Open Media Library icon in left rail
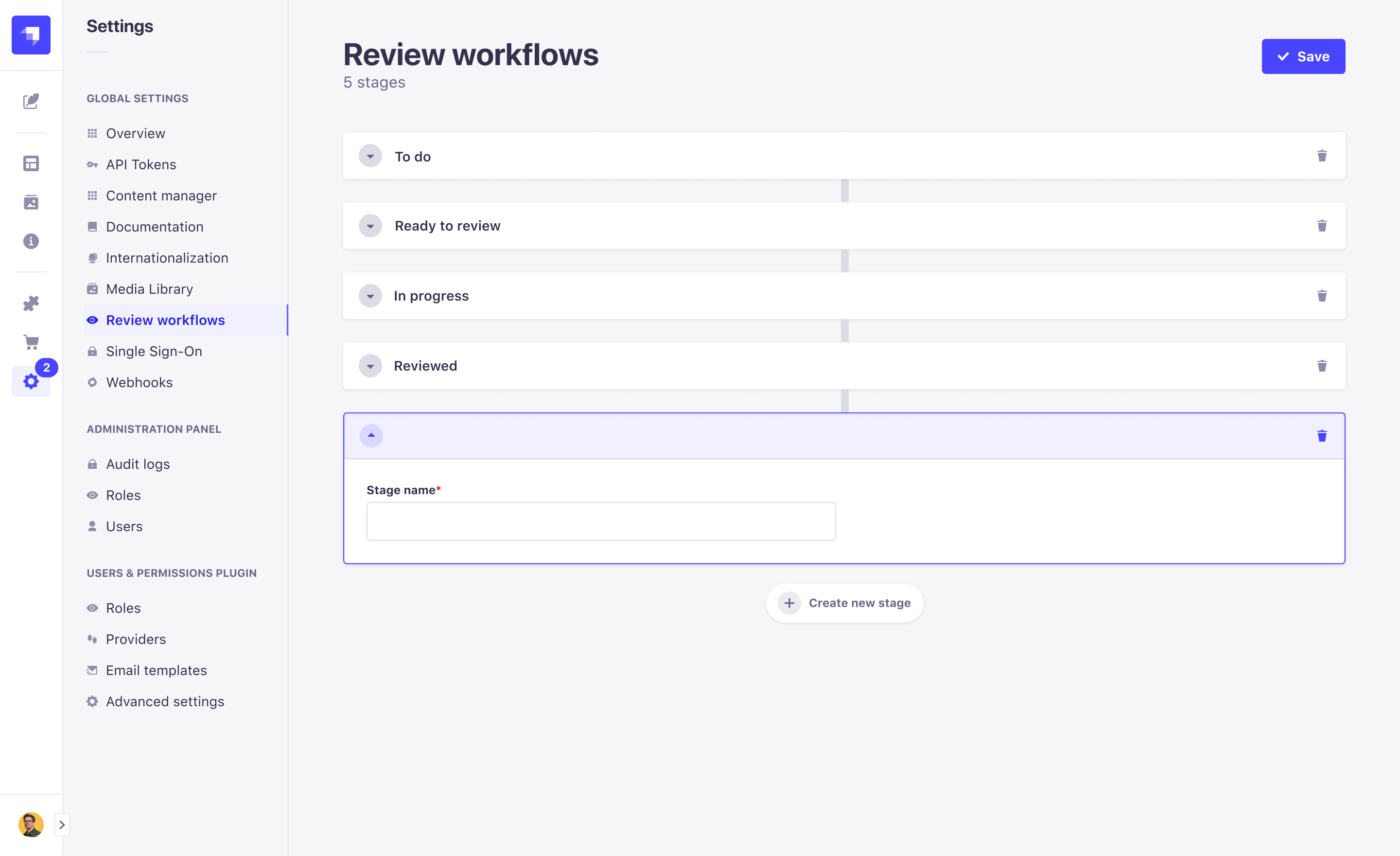The width and height of the screenshot is (1400, 856). click(x=31, y=202)
